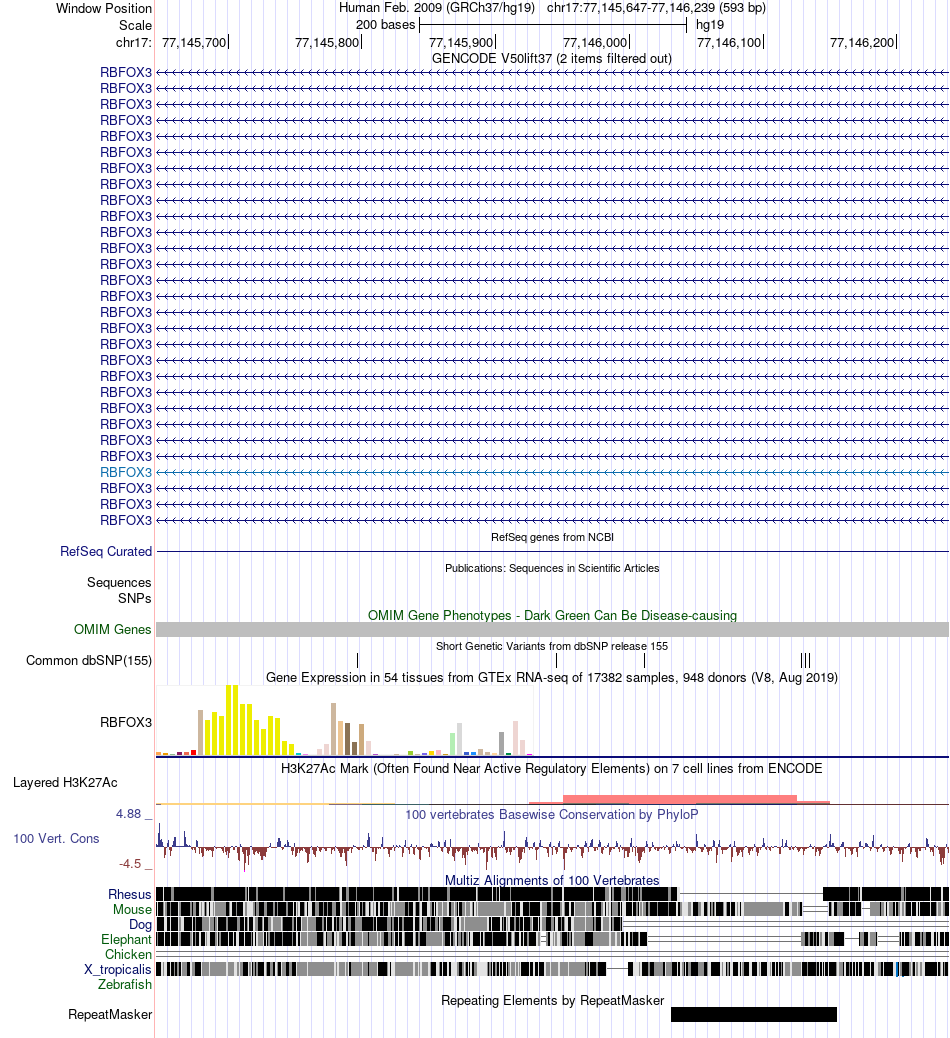Click the GTEx RBFOX3 expression bar chart

pos(344,720)
